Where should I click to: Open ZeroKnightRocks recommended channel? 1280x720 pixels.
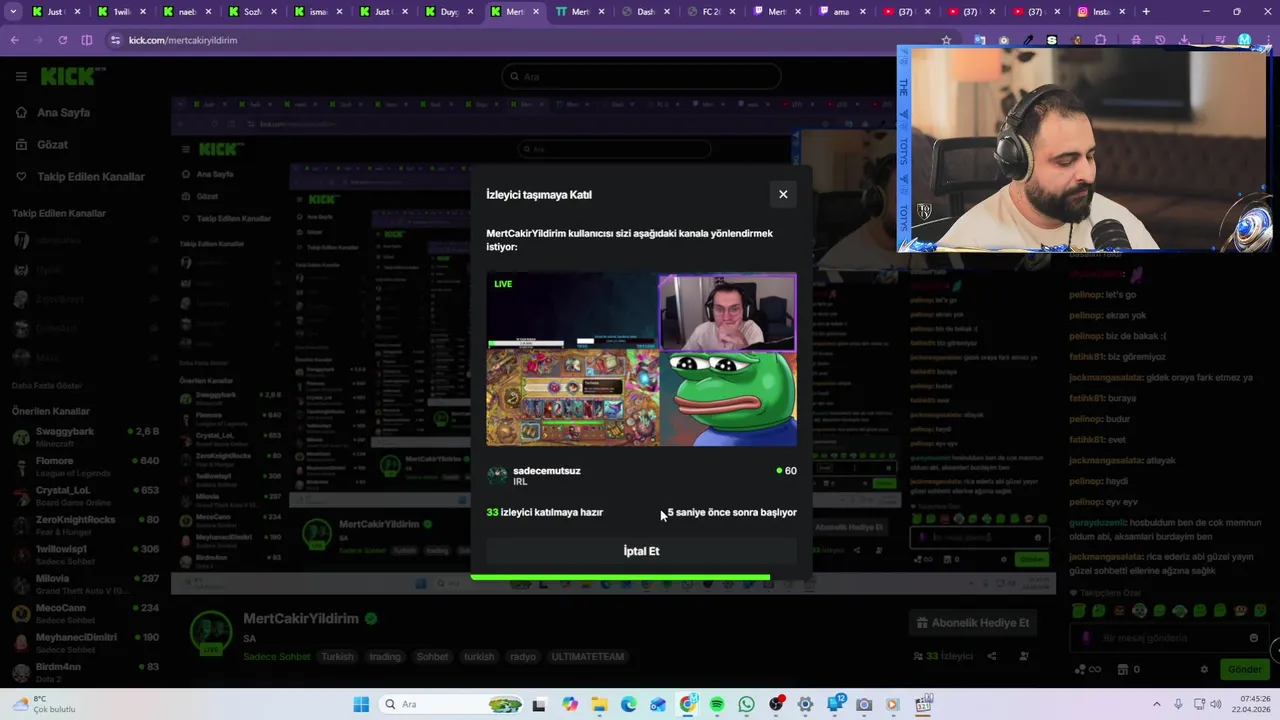point(85,525)
